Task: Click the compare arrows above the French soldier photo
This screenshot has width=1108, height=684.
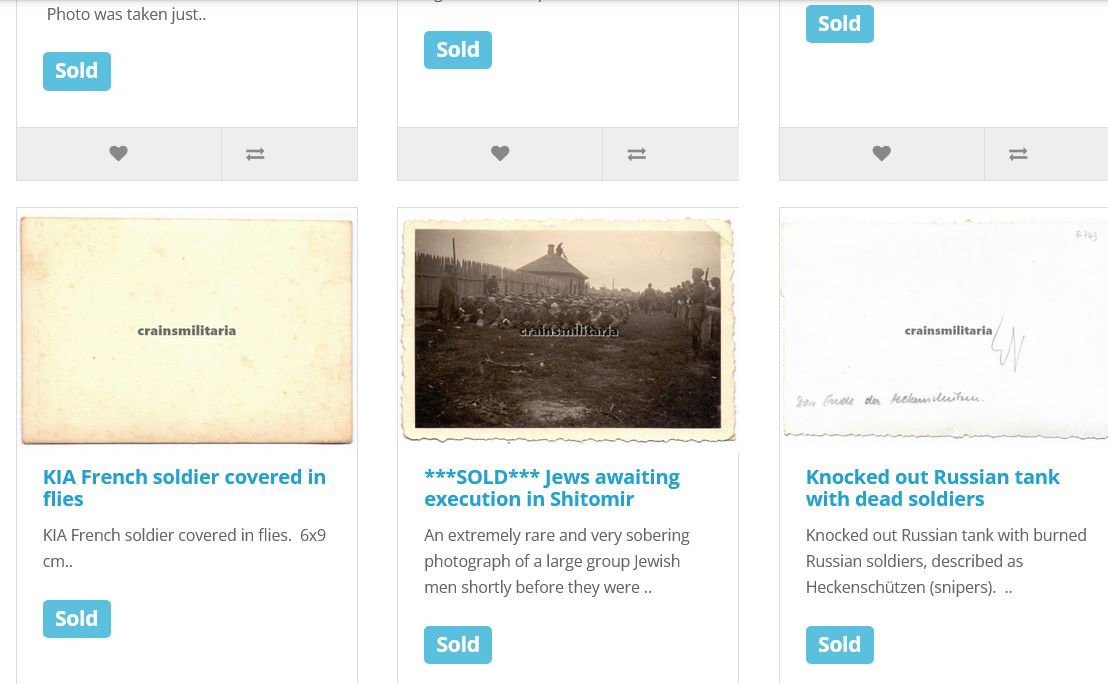Action: (x=255, y=154)
